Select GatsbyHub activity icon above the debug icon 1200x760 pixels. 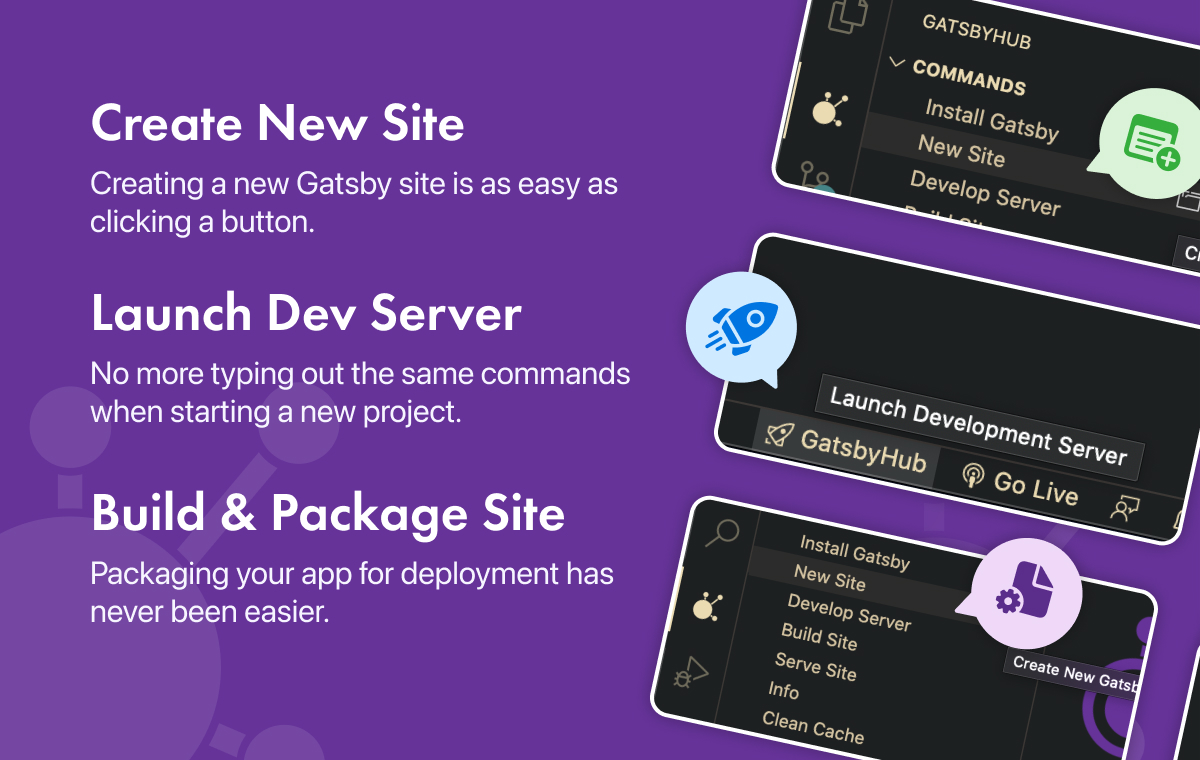point(708,606)
